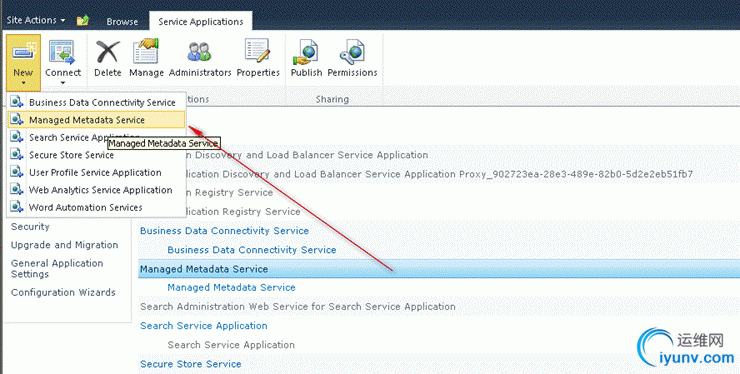Open the Properties ribbon icon
This screenshot has width=740, height=374.
(x=258, y=51)
